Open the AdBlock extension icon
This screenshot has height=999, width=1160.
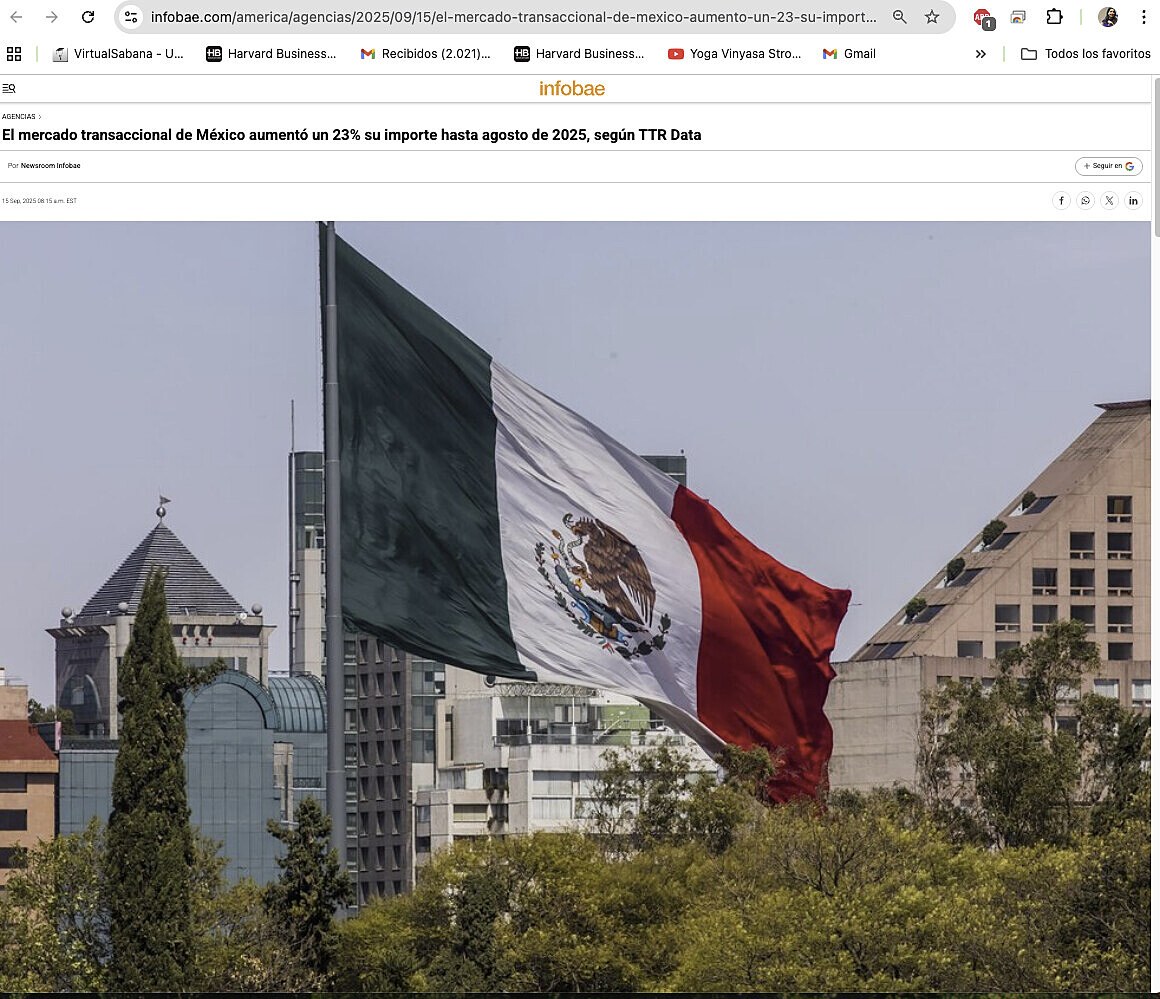tap(981, 17)
